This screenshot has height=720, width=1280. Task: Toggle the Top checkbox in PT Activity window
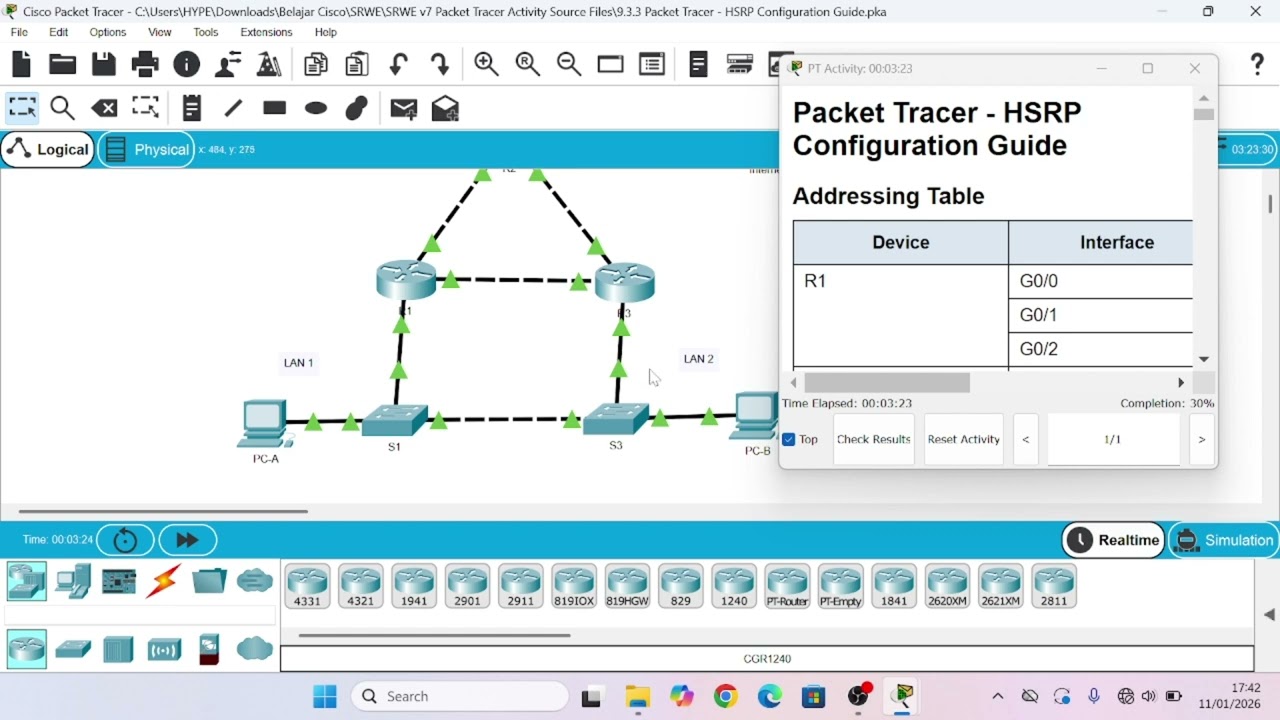coord(789,439)
